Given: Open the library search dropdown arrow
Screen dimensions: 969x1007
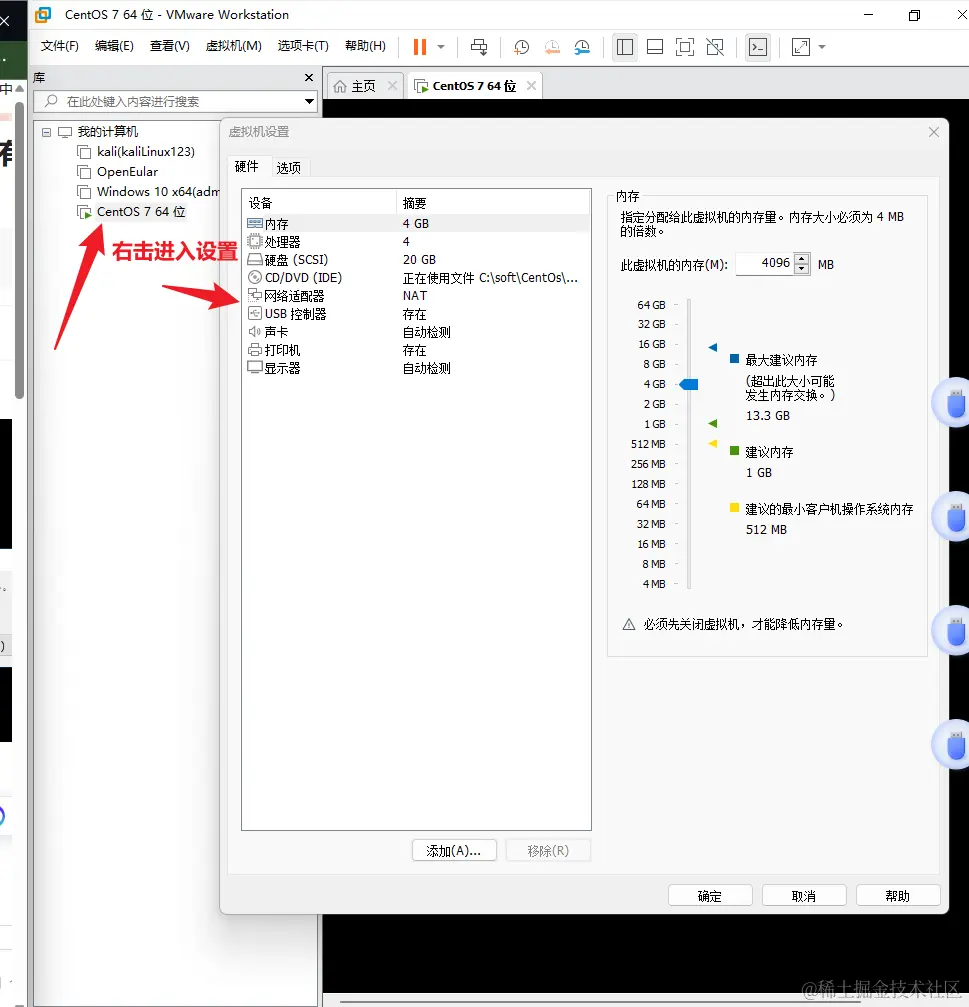Looking at the screenshot, I should click(x=310, y=101).
